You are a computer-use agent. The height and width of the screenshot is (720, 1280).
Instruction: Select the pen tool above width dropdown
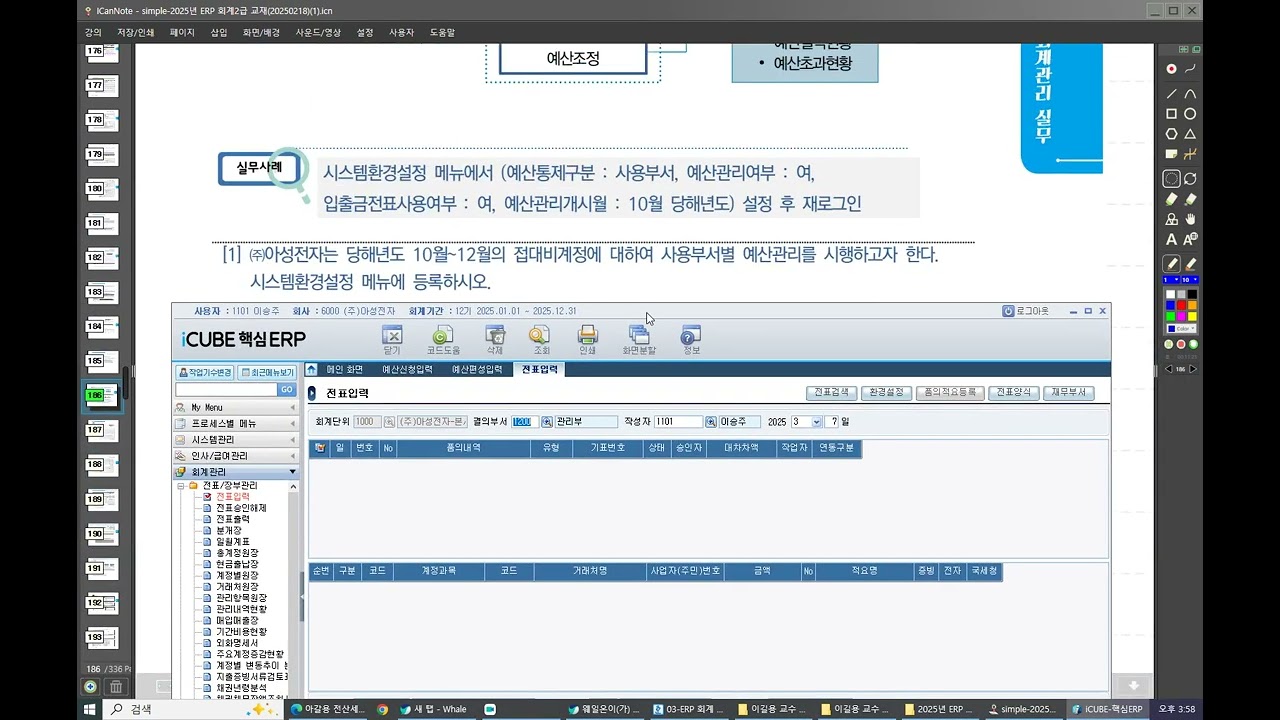point(1171,262)
